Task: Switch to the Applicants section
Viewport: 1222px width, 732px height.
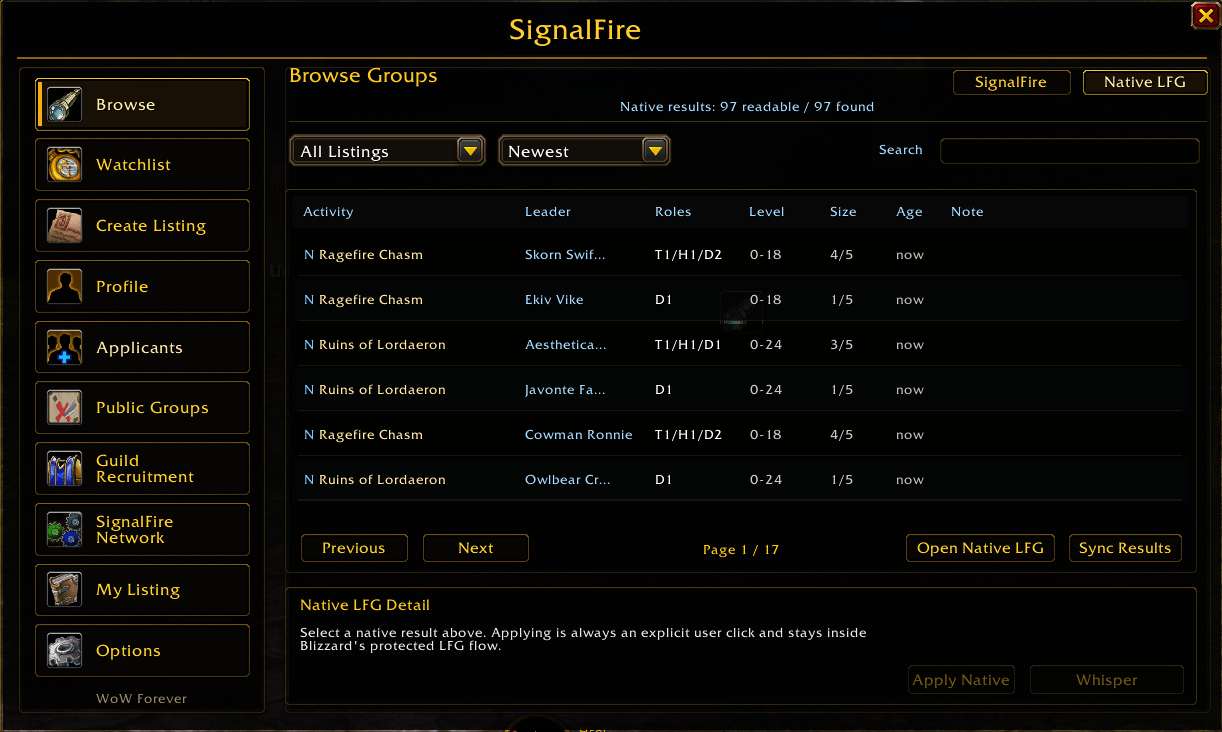Action: (x=143, y=348)
